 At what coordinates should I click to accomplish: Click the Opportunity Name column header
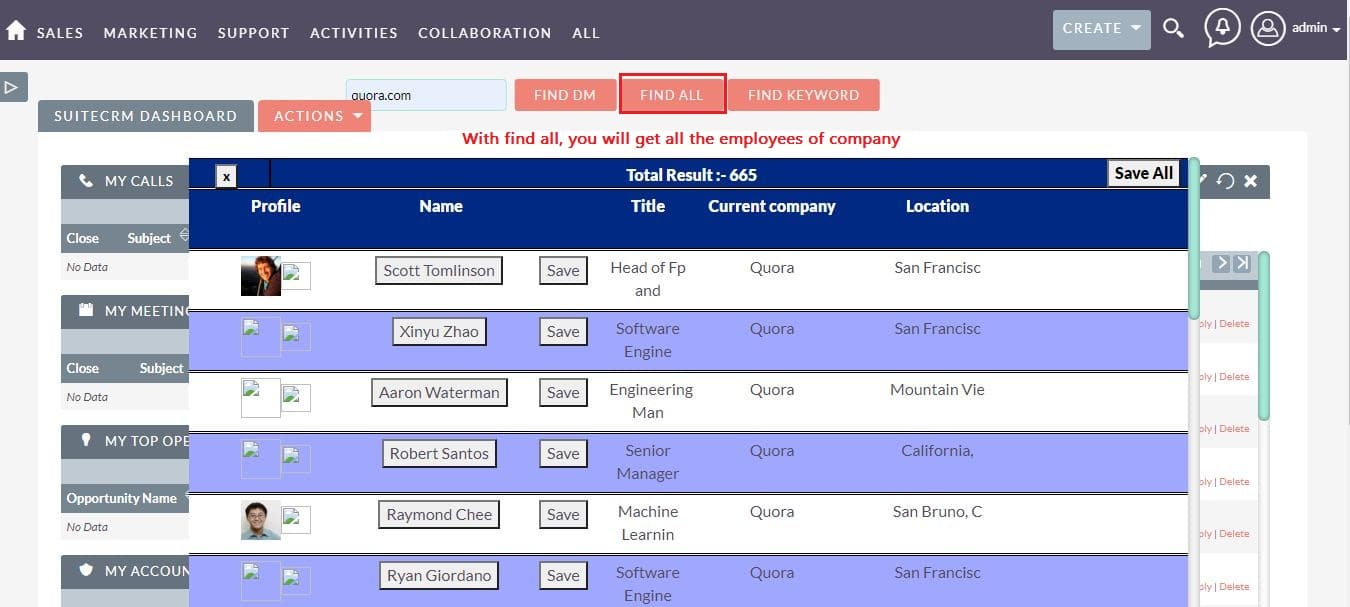pyautogui.click(x=121, y=498)
